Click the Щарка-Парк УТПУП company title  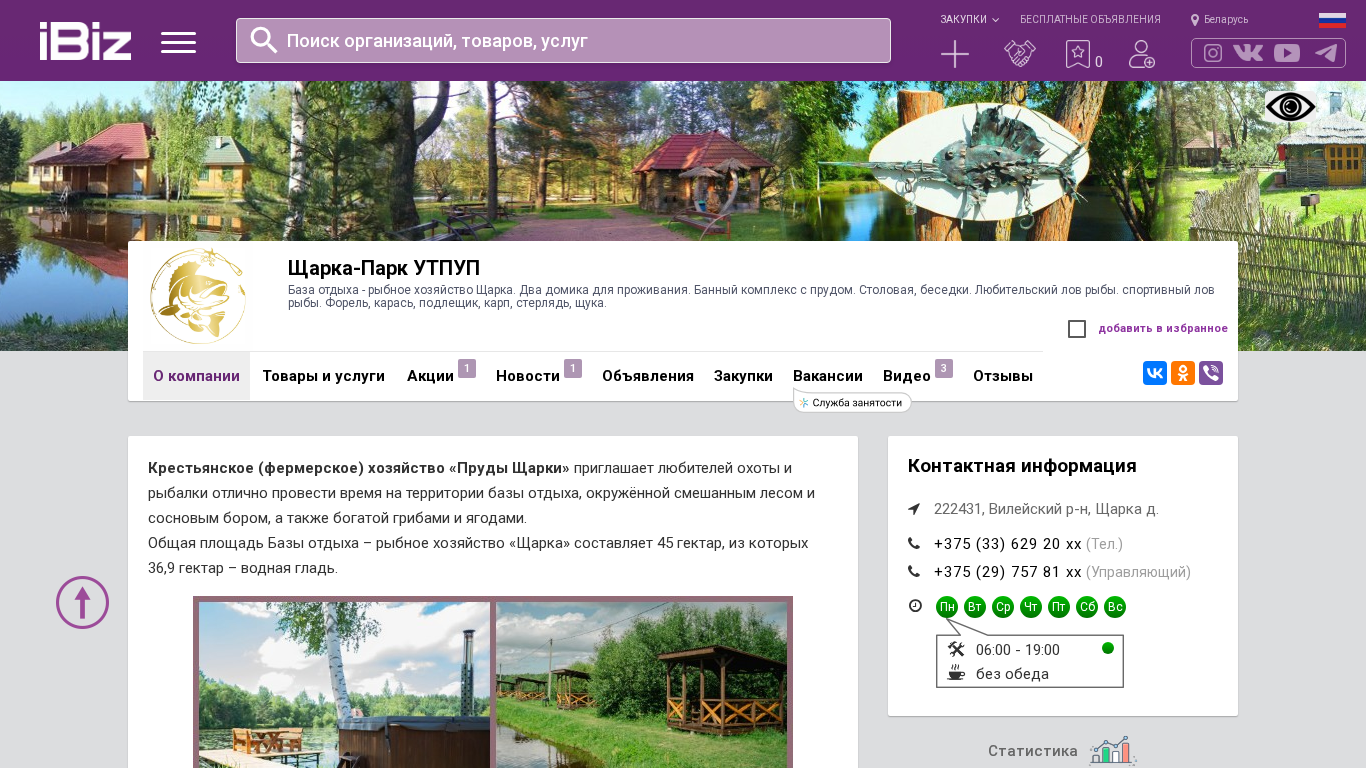pyautogui.click(x=384, y=268)
